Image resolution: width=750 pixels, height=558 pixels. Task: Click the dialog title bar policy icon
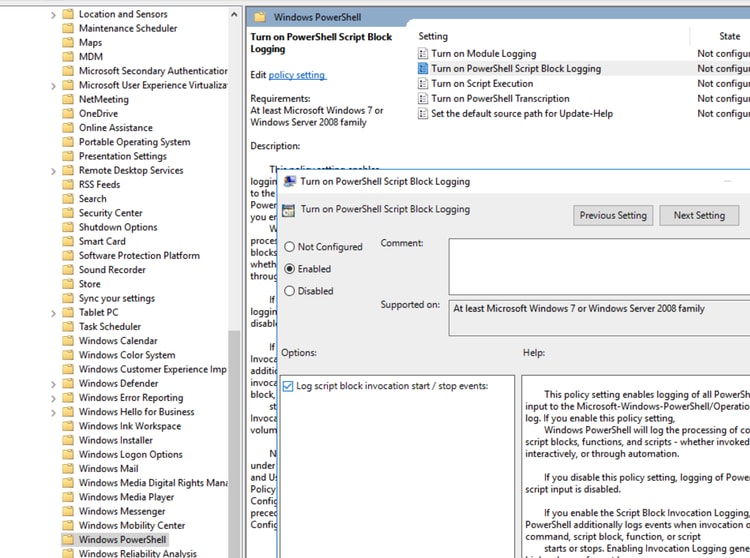290,182
